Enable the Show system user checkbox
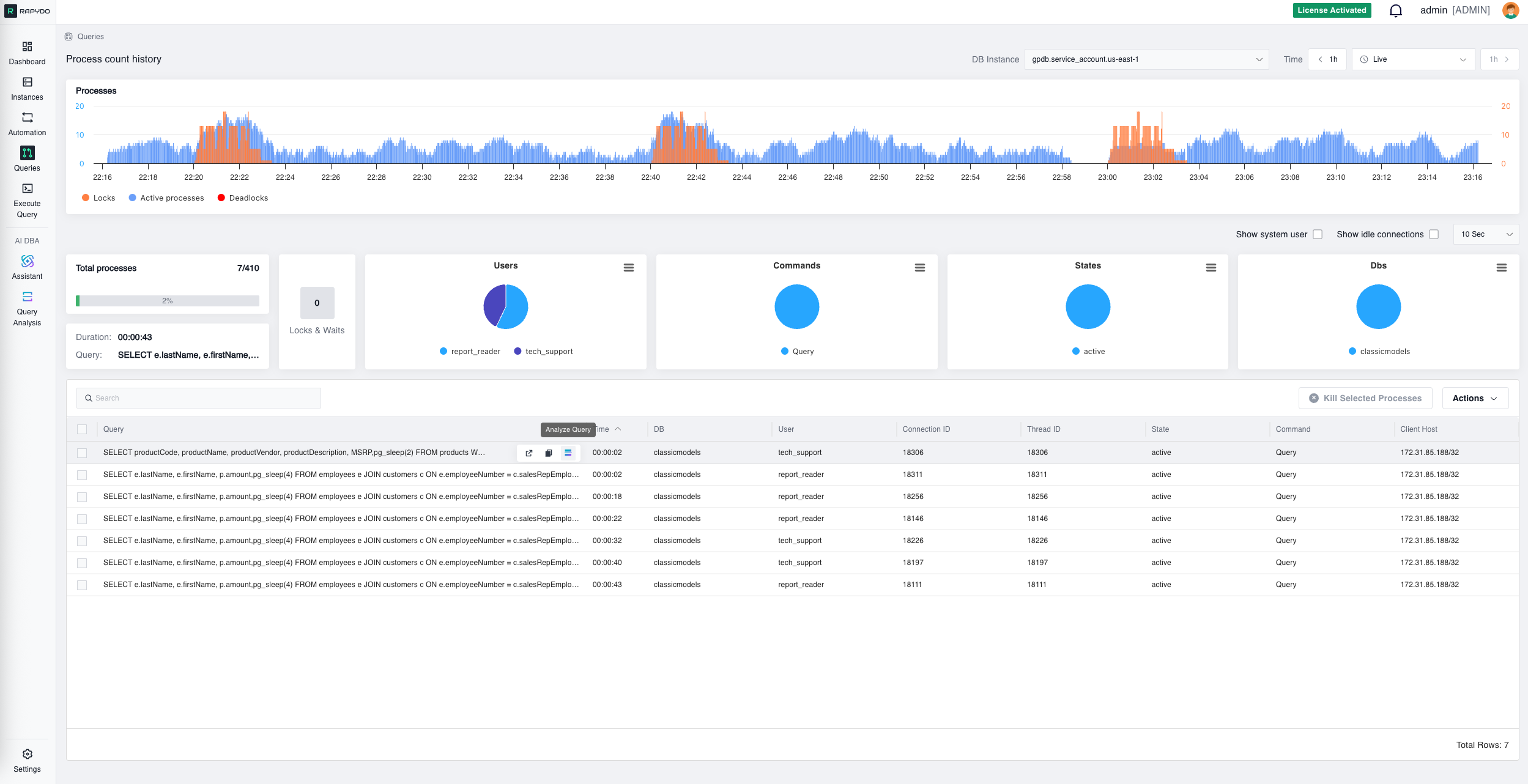The image size is (1528, 784). (x=1317, y=234)
